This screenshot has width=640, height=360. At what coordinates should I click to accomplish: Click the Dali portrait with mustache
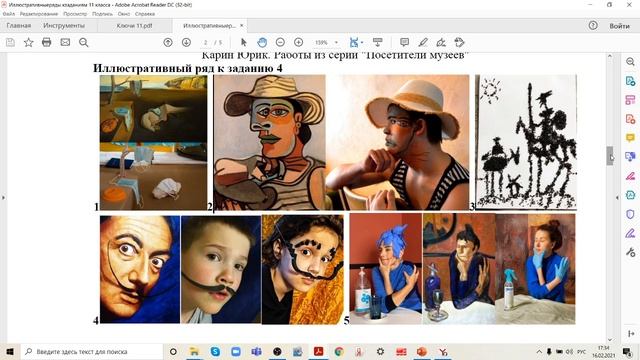(x=140, y=269)
